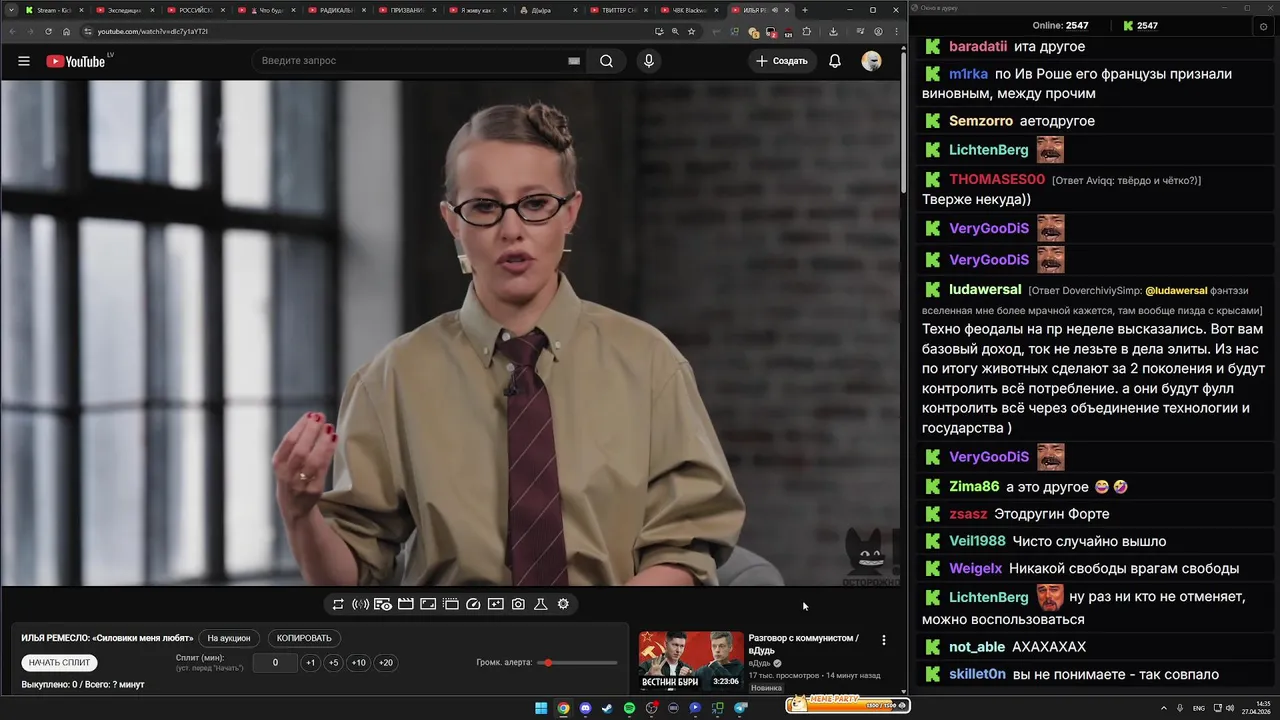
Task: Add twenty minutes with the +20 button
Action: [385, 663]
